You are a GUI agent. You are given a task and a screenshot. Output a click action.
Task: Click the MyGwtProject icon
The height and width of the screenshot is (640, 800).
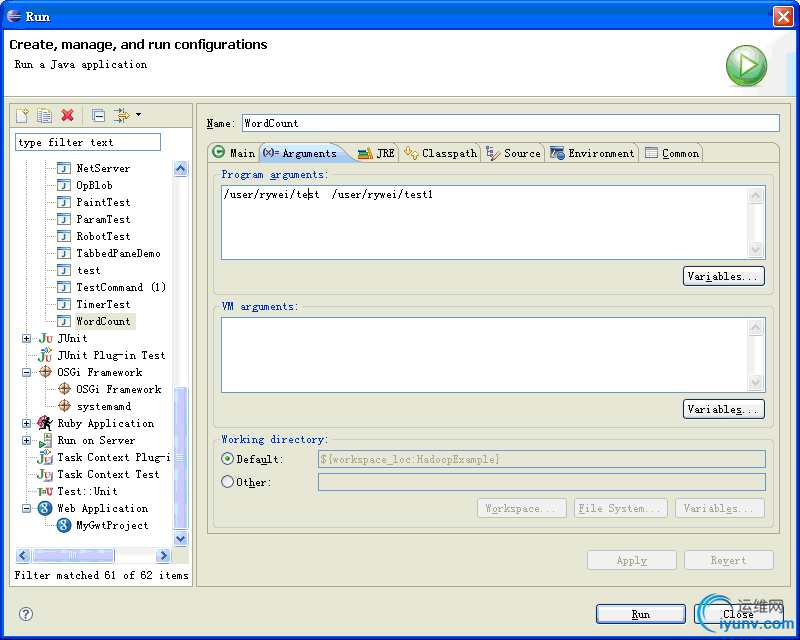click(64, 525)
